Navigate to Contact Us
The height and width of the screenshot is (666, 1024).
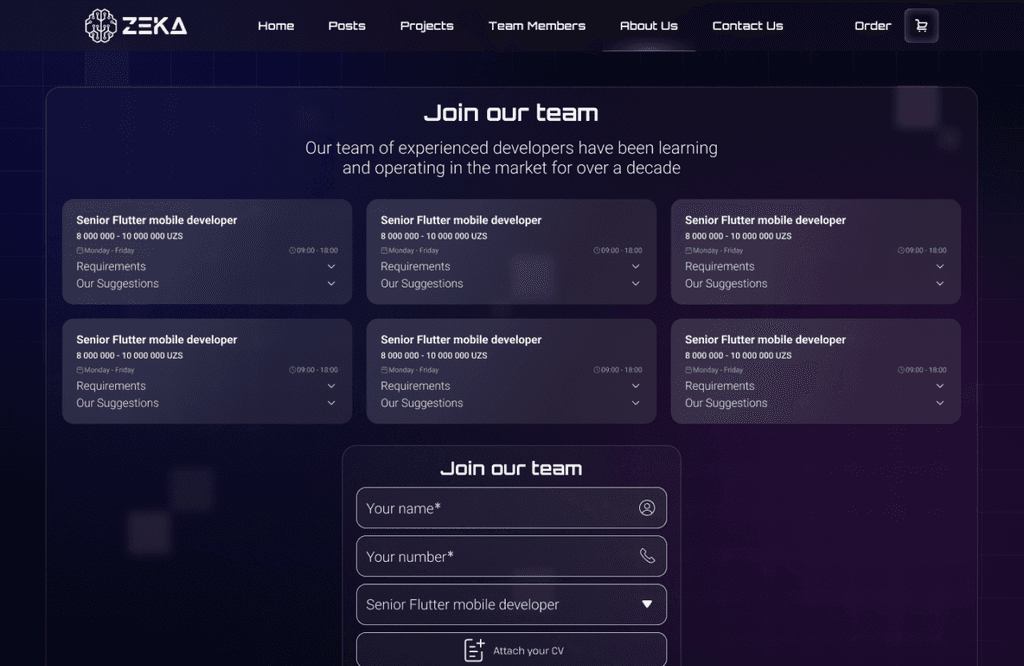click(747, 26)
